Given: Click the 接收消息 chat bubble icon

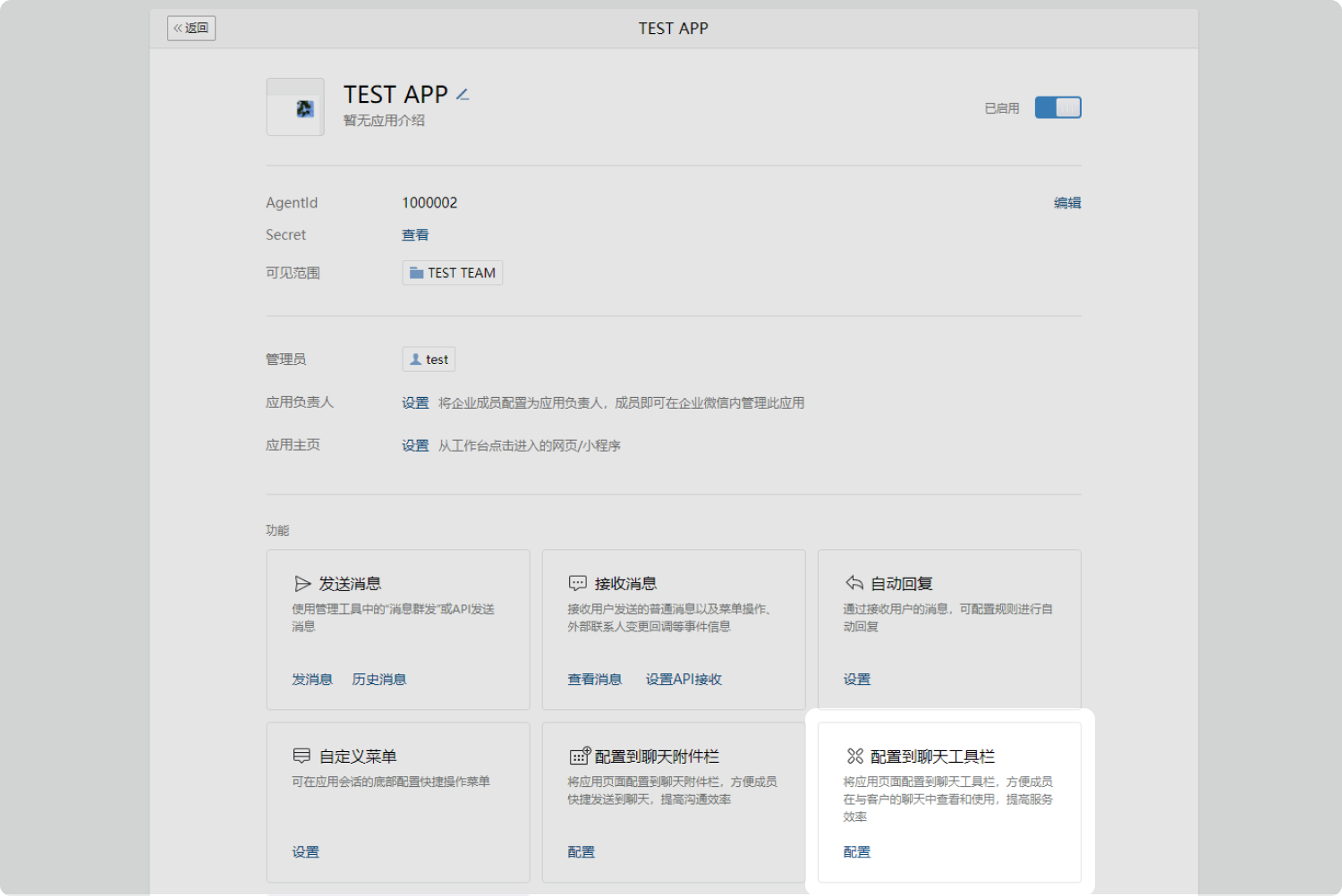Looking at the screenshot, I should pyautogui.click(x=578, y=584).
